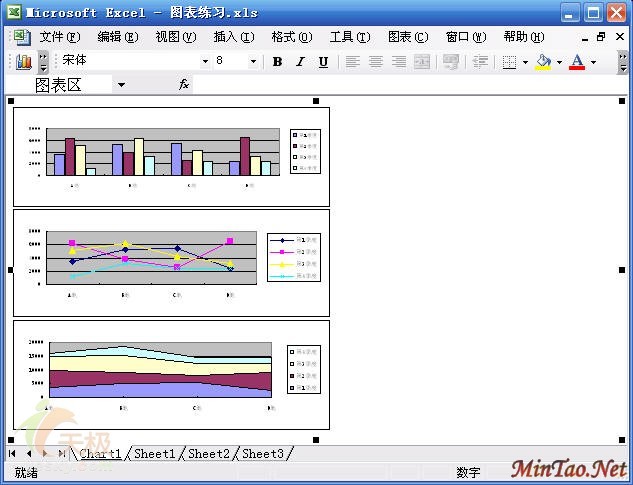Click the Excel document icon in menu bar
633x485 pixels.
pyautogui.click(x=19, y=37)
